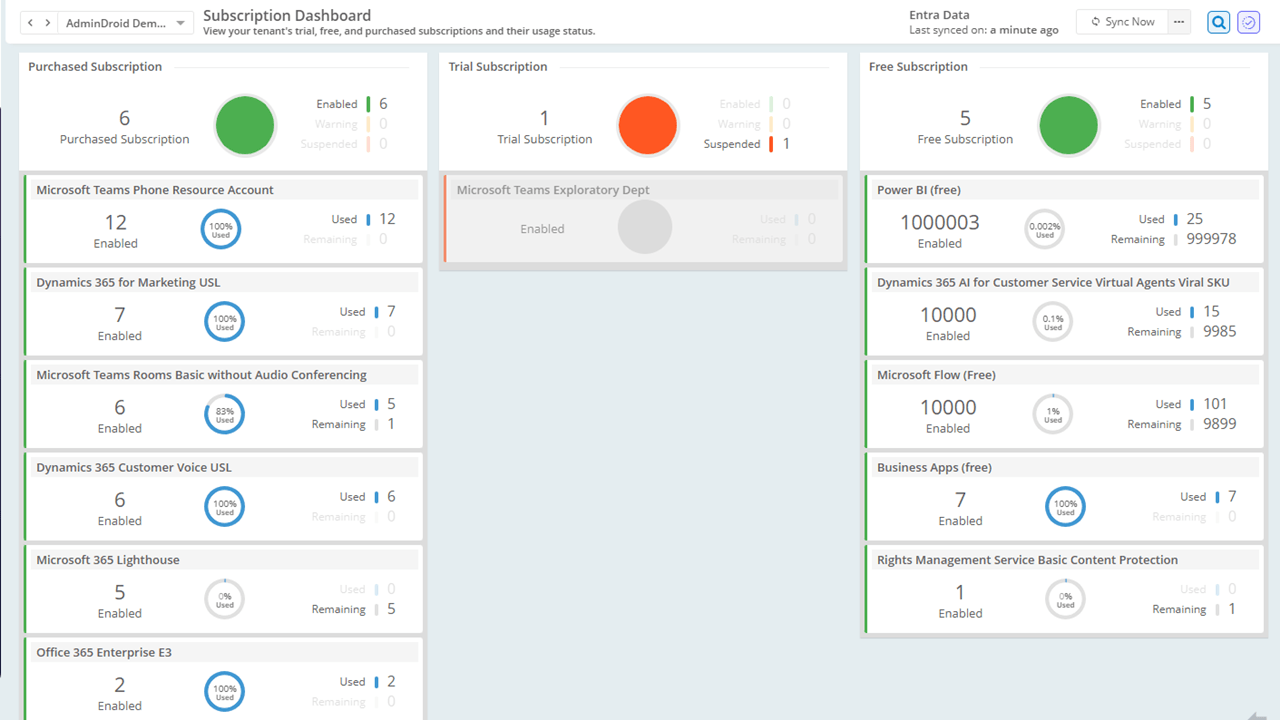Image resolution: width=1280 pixels, height=720 pixels.
Task: Click the Trial Subscription section heading
Action: pos(498,67)
